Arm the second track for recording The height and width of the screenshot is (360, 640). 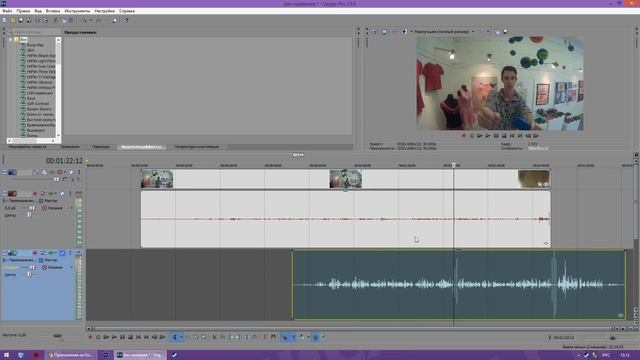click(x=35, y=193)
